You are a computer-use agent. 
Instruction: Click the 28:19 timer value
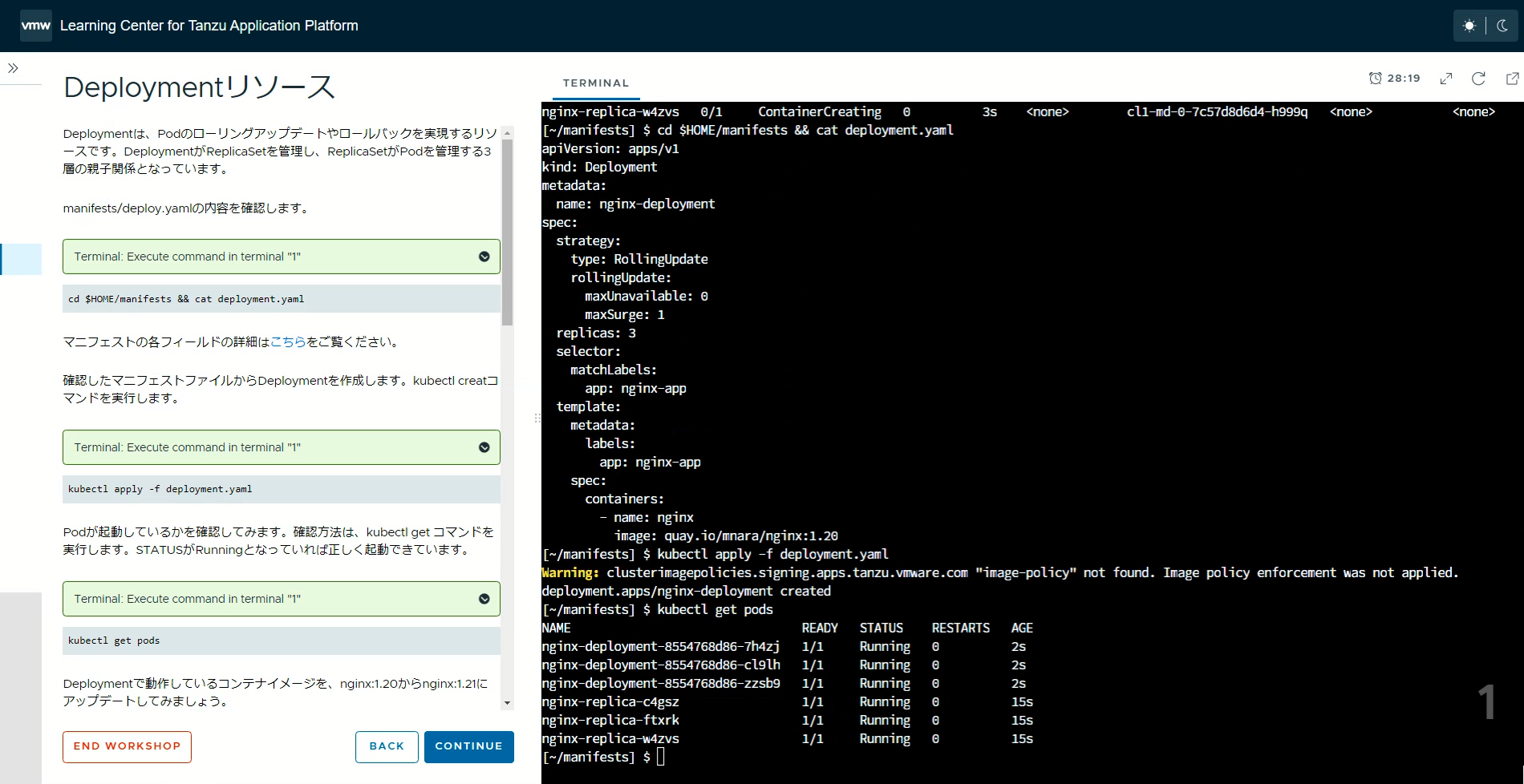point(1404,78)
